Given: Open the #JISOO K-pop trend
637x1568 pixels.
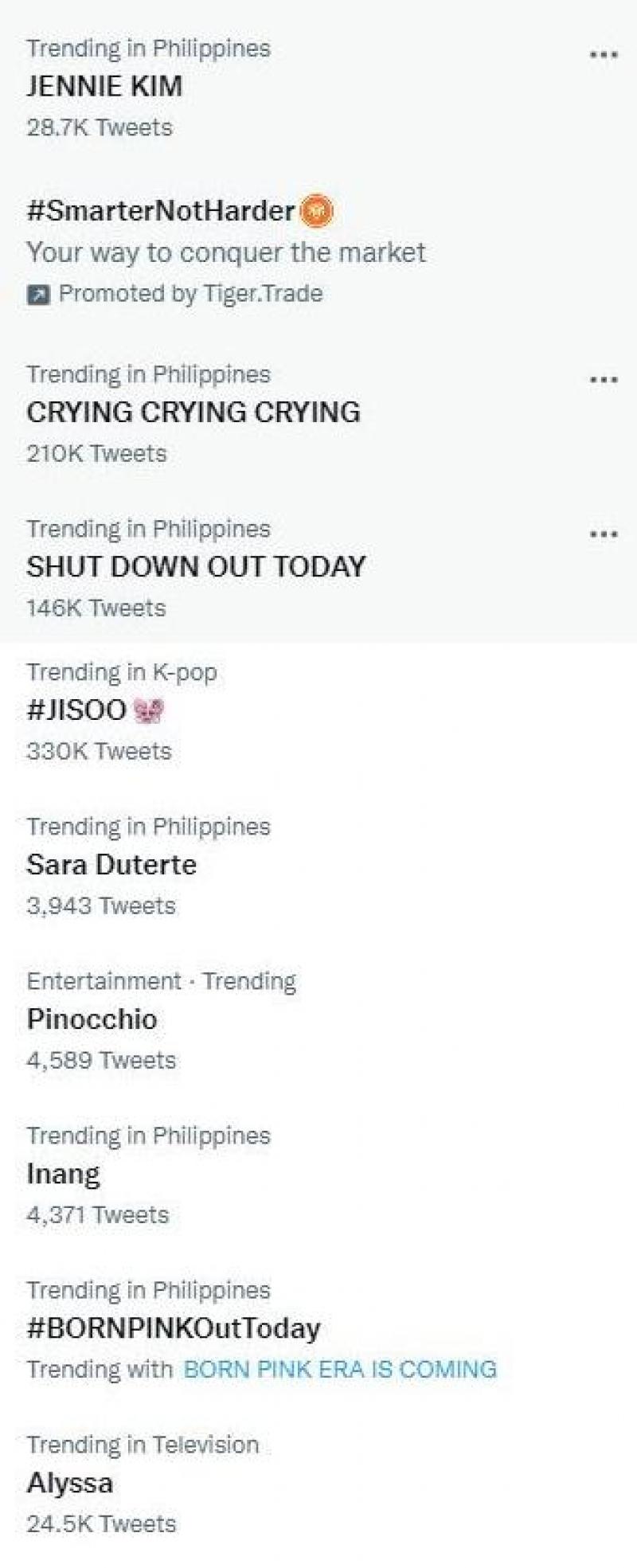Looking at the screenshot, I should pyautogui.click(x=76, y=710).
